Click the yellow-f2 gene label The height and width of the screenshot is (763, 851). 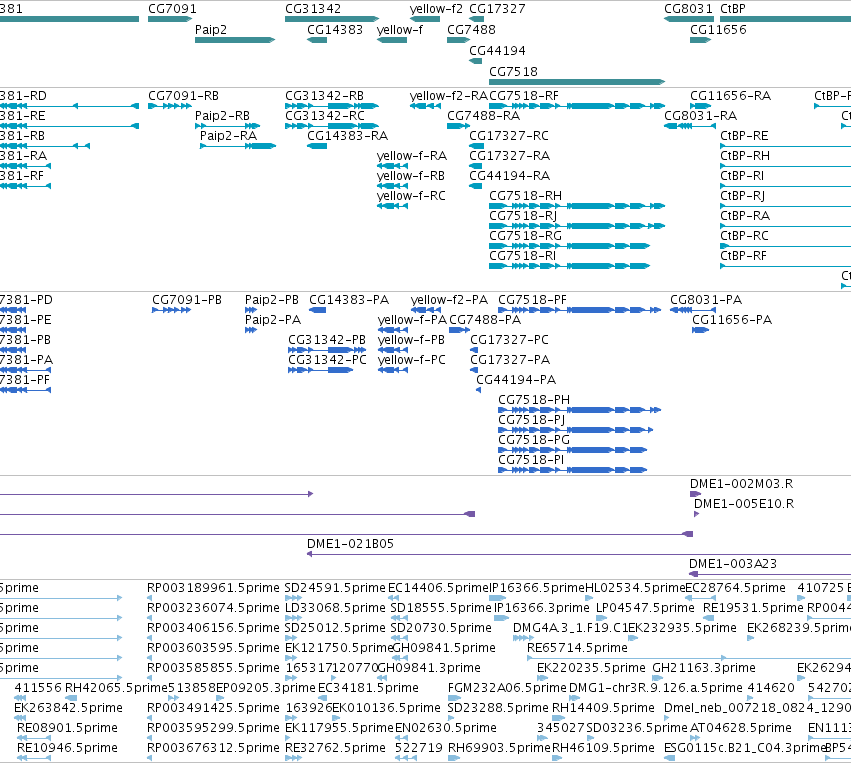click(436, 9)
